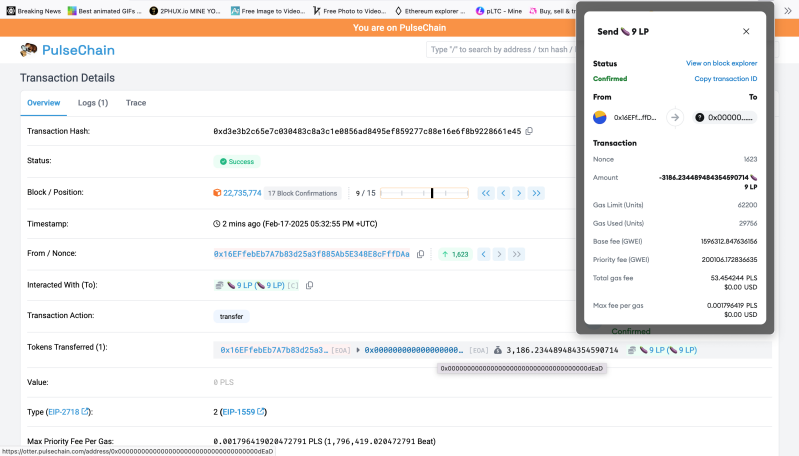Click the Gas Limit 62200 value

pos(747,205)
